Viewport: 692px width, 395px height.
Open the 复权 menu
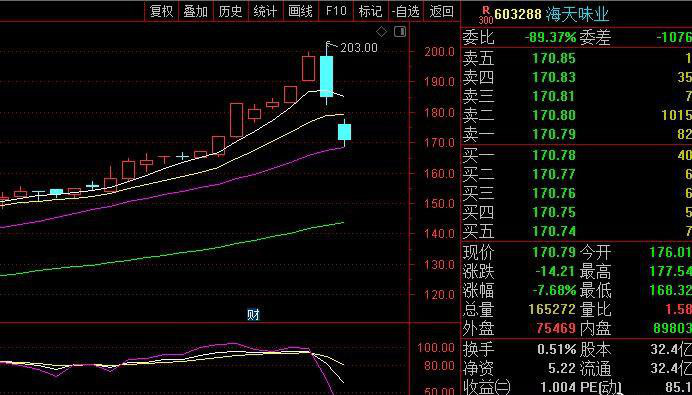click(x=162, y=11)
